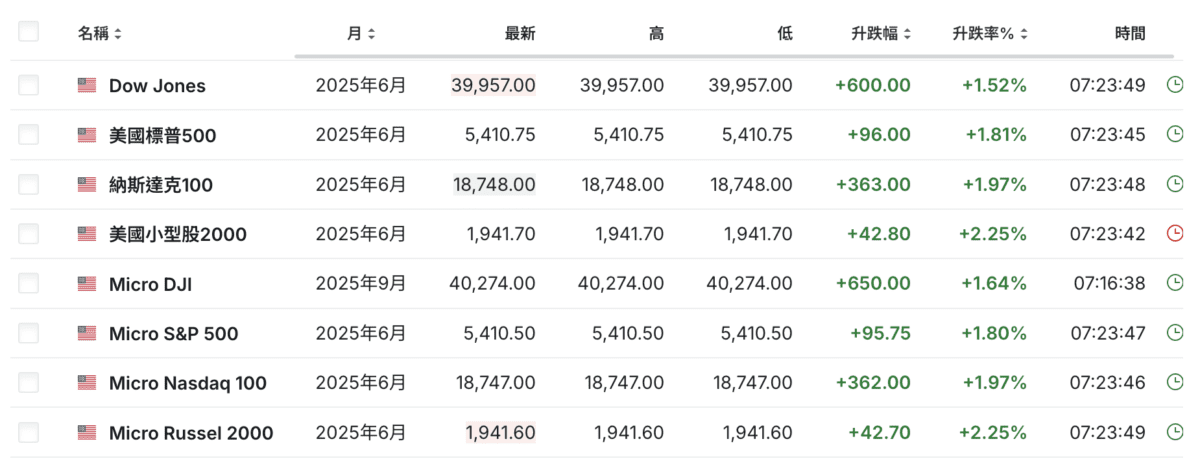Click the highlighted 39,957.00 latest price
Viewport: 1200px width, 461px height.
tap(493, 86)
